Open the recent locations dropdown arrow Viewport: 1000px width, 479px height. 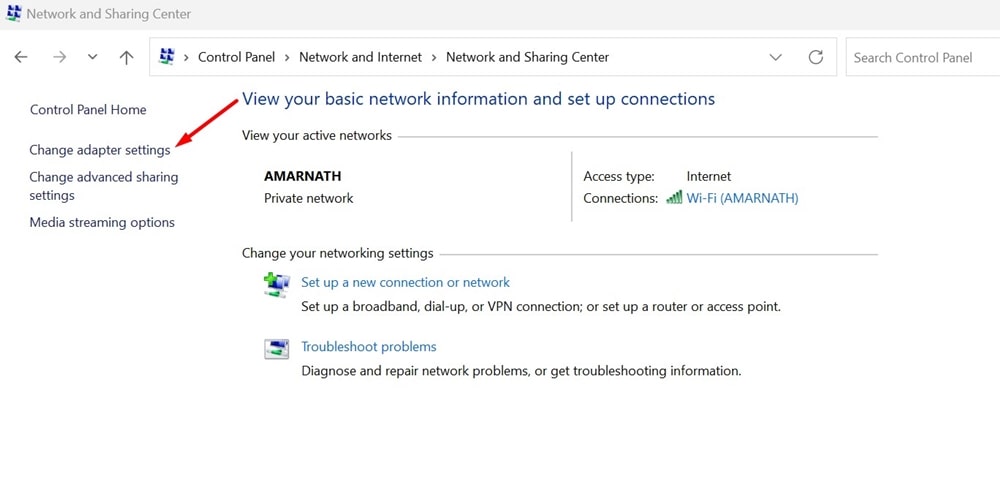pos(92,58)
